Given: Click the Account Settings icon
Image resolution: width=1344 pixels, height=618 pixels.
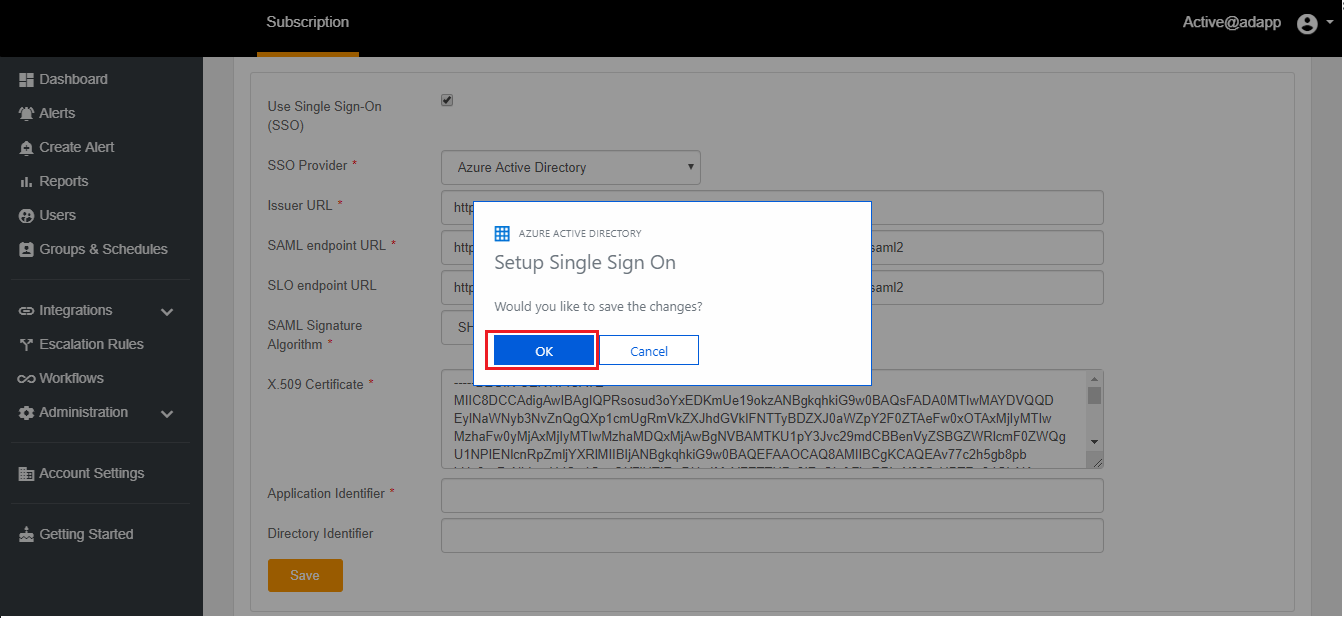Looking at the screenshot, I should click(x=27, y=474).
